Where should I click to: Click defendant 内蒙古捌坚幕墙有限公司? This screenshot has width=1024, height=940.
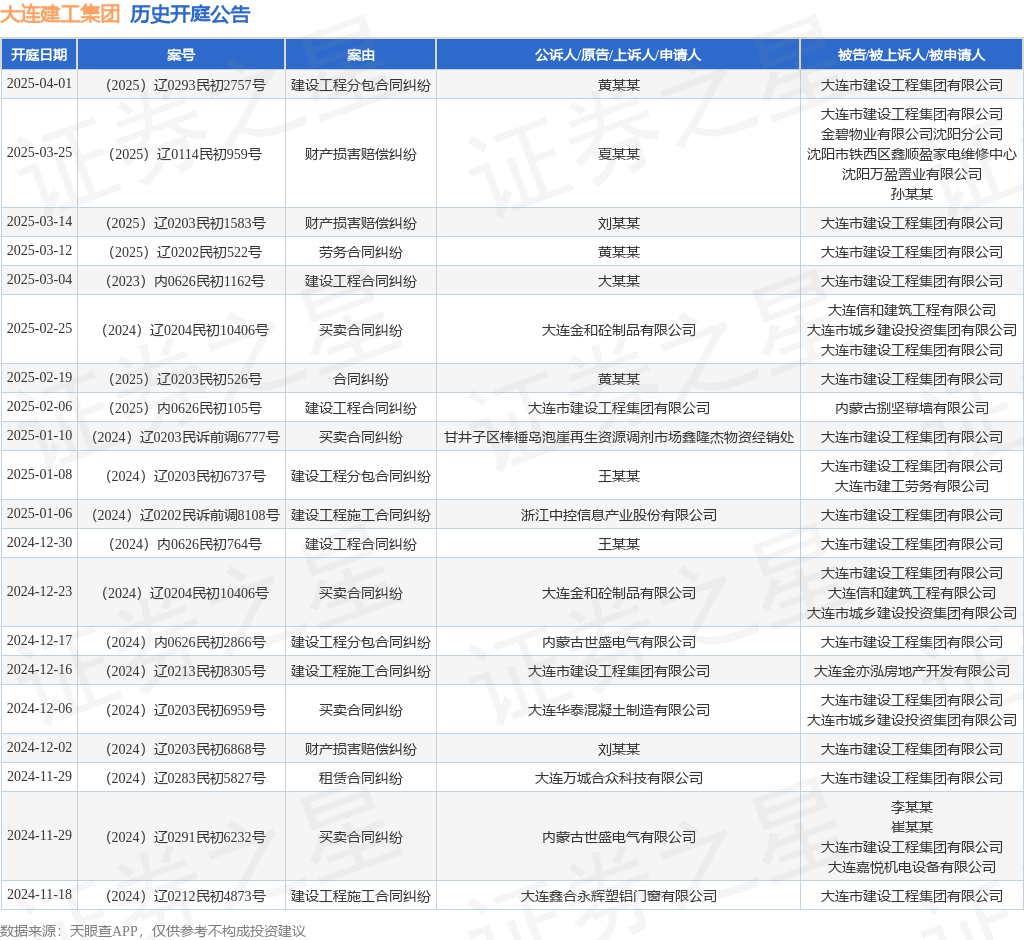(x=912, y=408)
